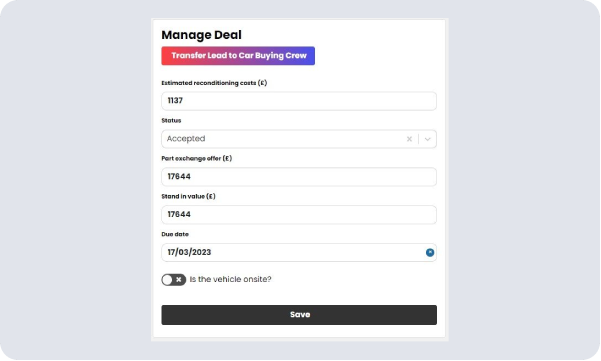The width and height of the screenshot is (601, 361).
Task: Expand the Status dropdown chevron
Action: 427,139
